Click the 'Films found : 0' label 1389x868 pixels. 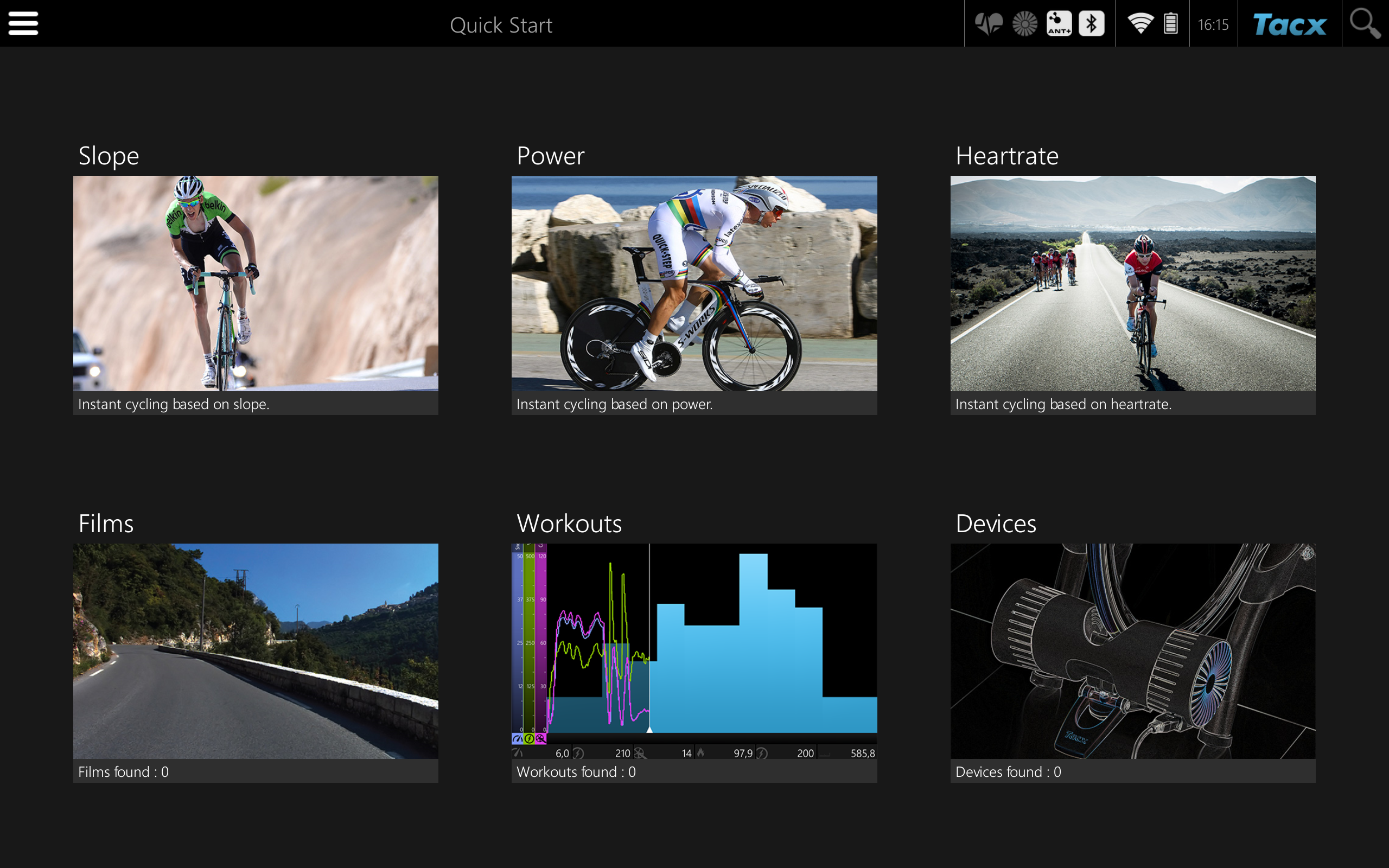coord(123,771)
